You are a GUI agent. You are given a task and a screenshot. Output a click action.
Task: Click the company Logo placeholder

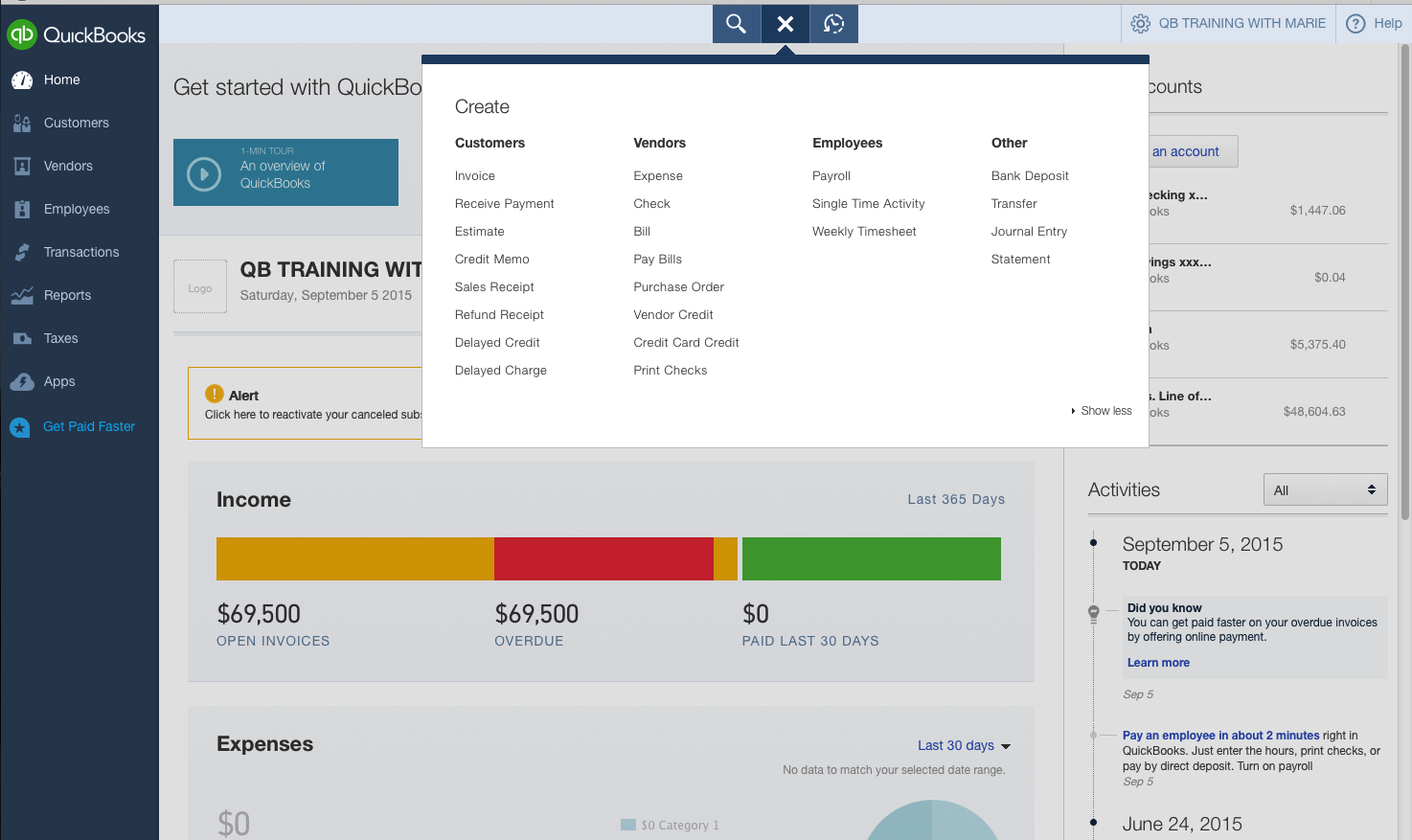[200, 286]
